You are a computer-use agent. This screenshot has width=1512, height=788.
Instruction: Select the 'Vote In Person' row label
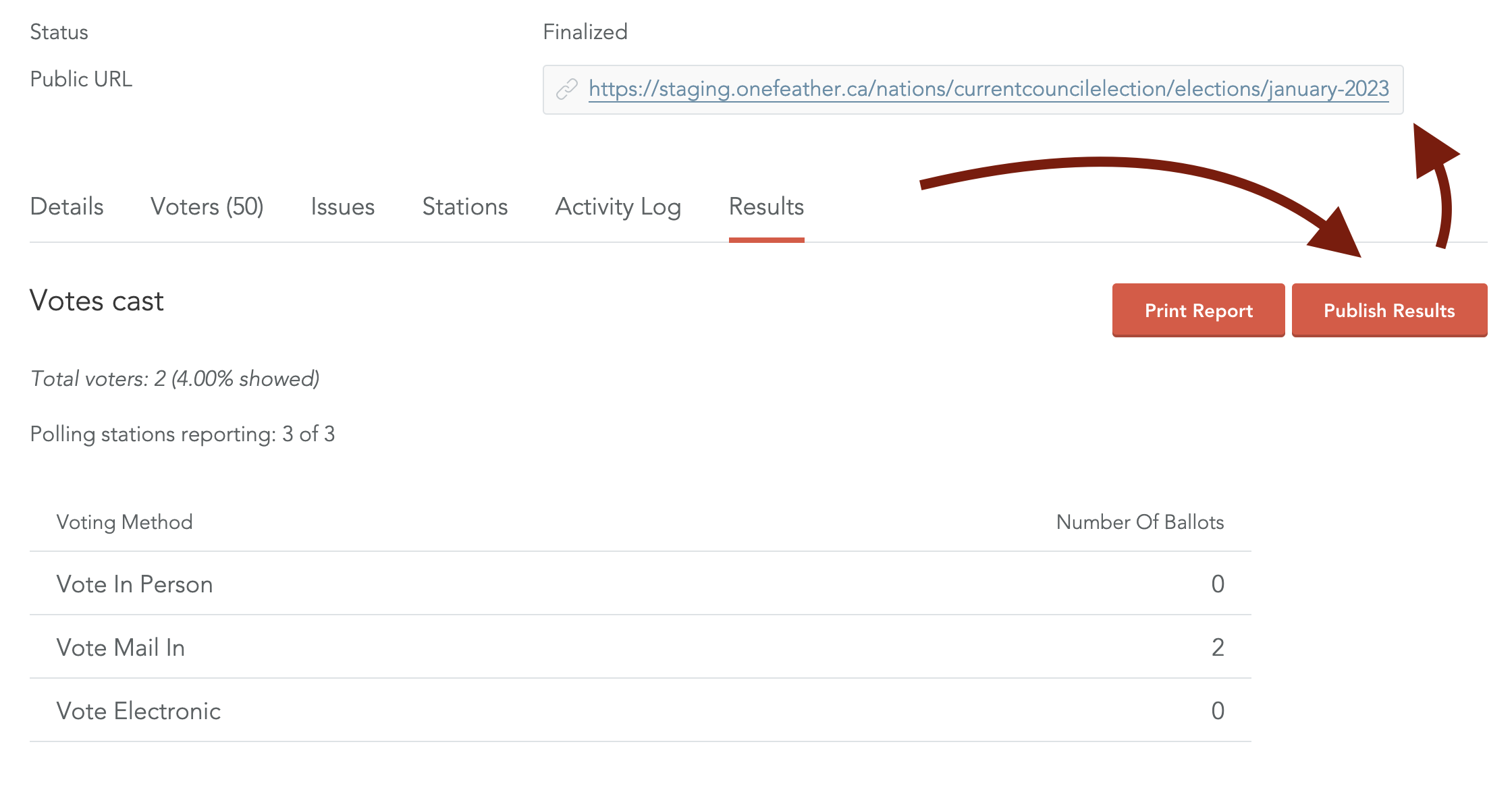(135, 584)
